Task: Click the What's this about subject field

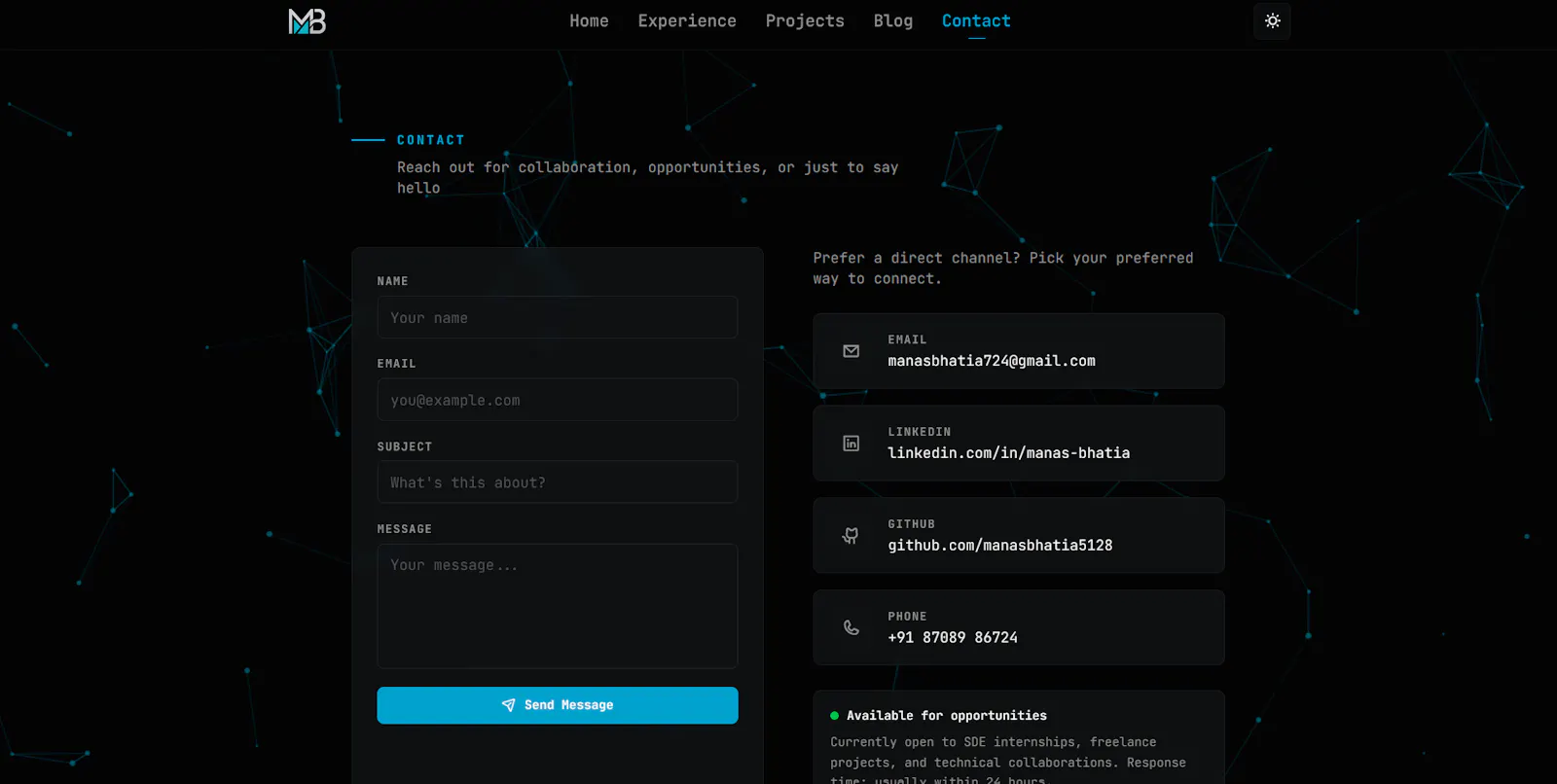Action: pos(558,482)
